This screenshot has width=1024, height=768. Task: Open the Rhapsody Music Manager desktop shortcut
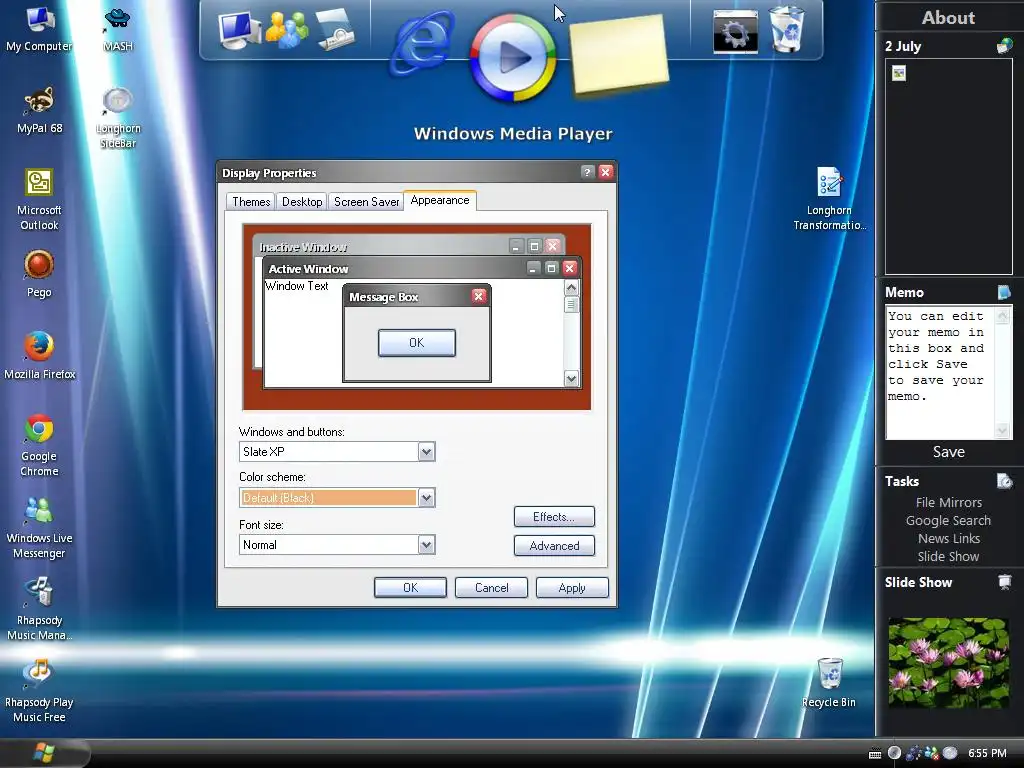[39, 609]
